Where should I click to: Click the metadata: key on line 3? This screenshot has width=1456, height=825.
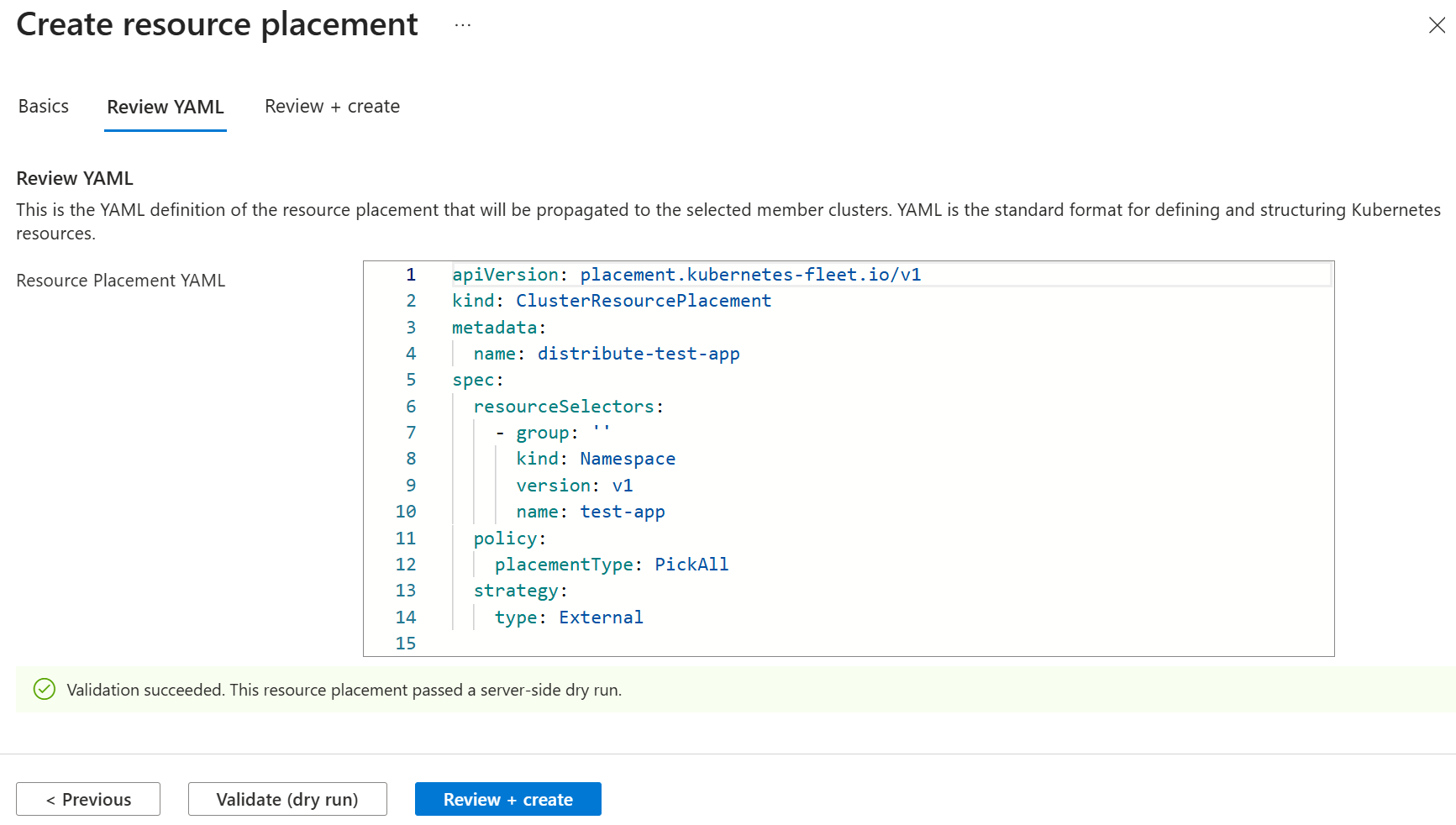499,328
